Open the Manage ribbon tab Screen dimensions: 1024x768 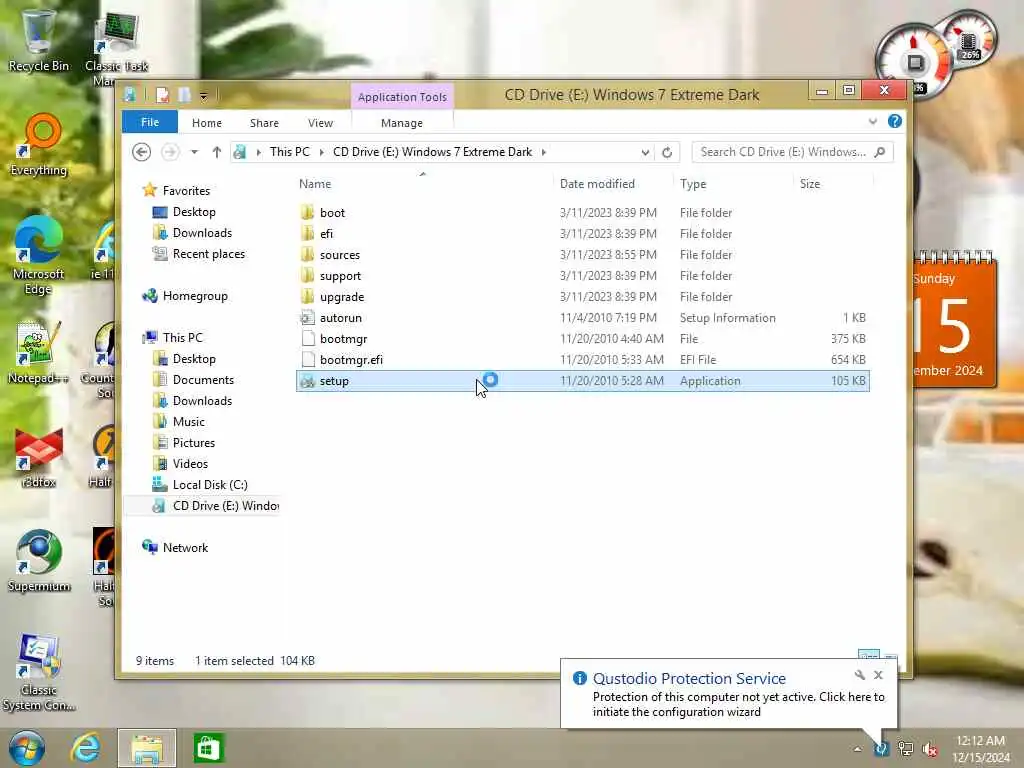coord(402,123)
